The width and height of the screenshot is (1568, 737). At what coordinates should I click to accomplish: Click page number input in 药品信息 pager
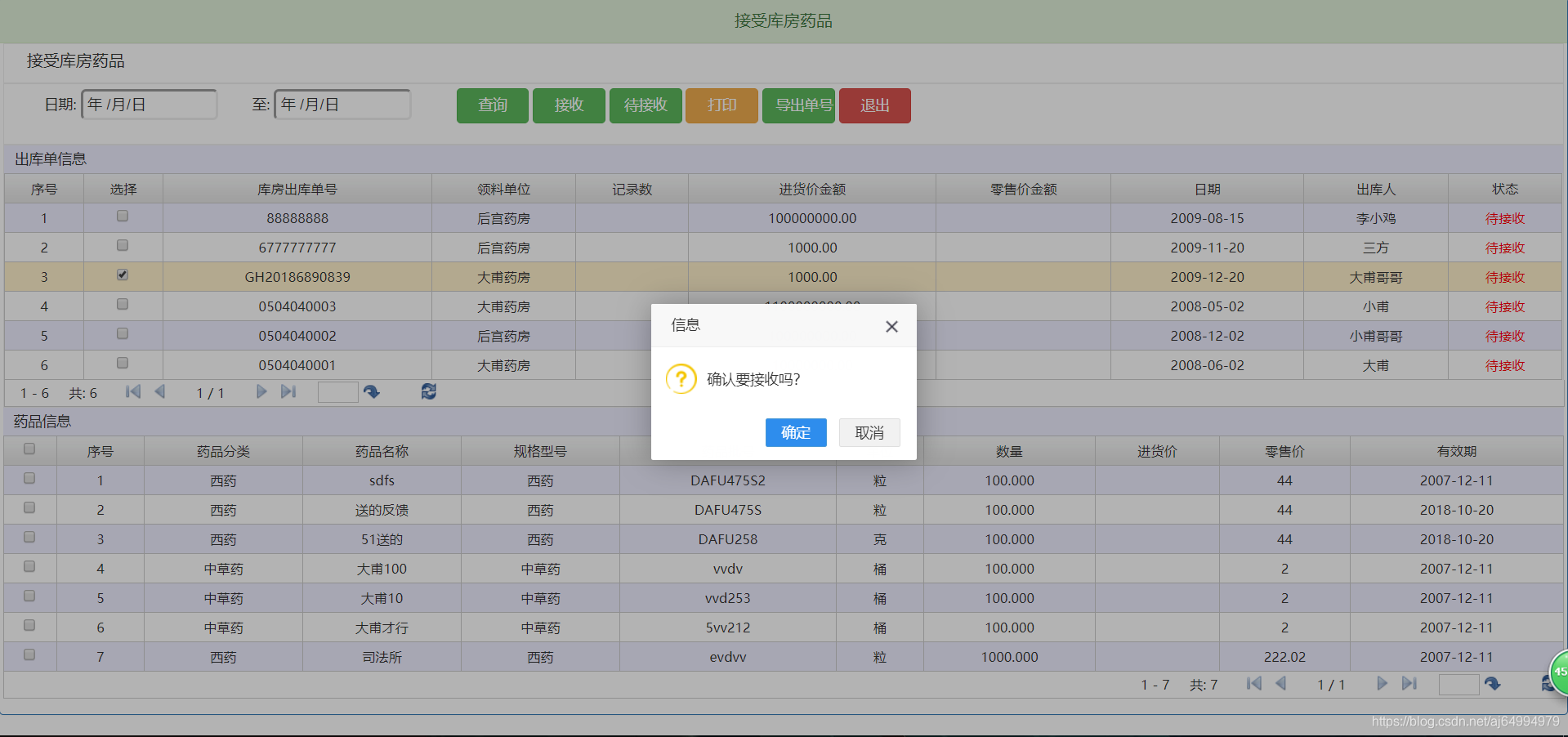[x=1459, y=685]
